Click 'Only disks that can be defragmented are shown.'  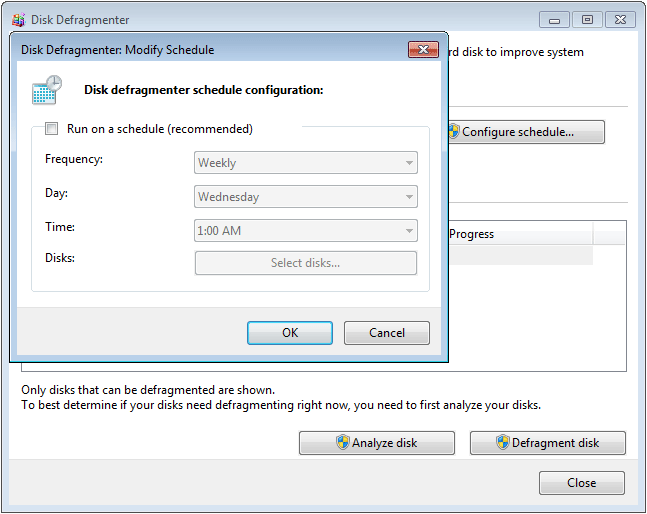(148, 390)
